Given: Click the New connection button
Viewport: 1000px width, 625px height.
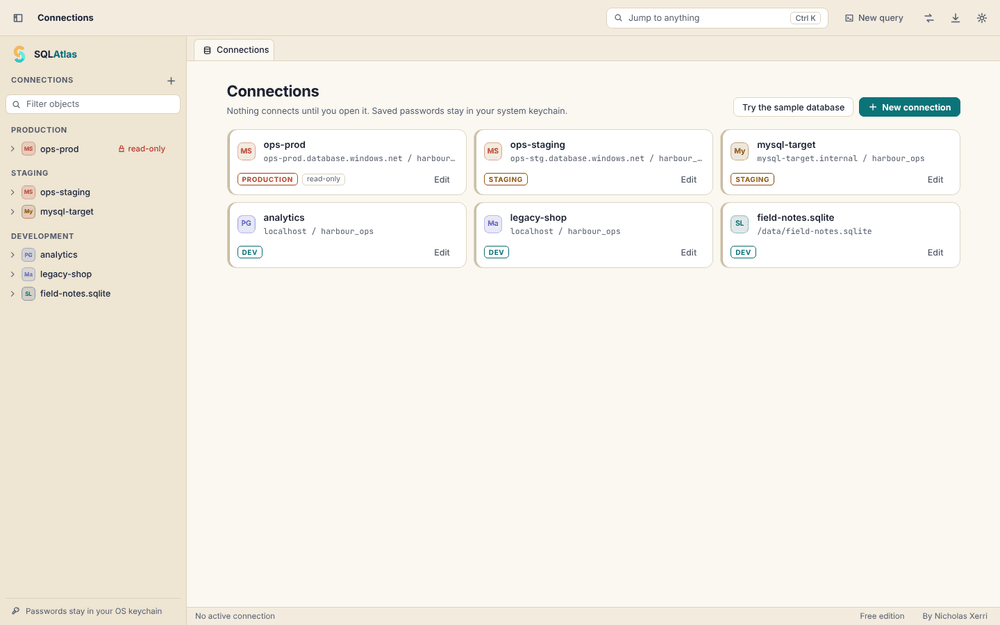Looking at the screenshot, I should pyautogui.click(x=909, y=107).
